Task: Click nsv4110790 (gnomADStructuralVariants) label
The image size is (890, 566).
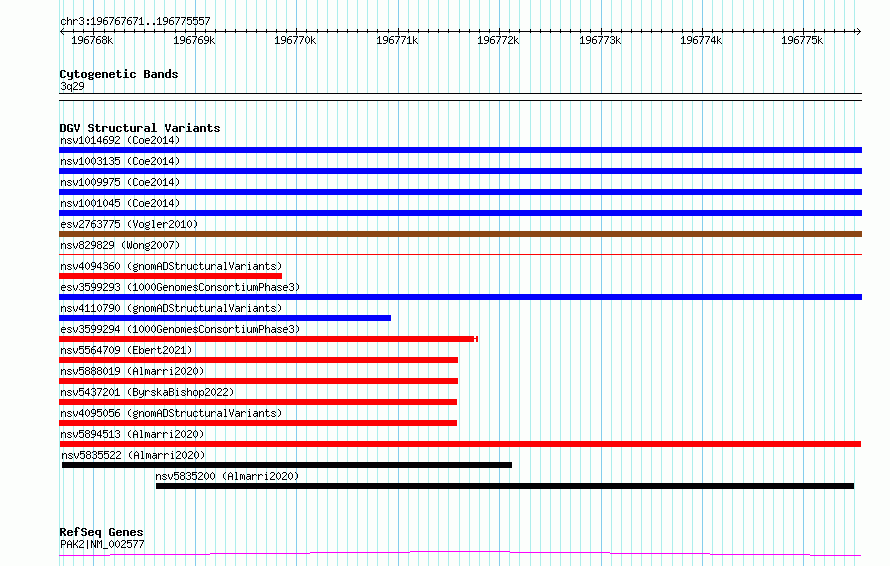Action: [x=171, y=308]
